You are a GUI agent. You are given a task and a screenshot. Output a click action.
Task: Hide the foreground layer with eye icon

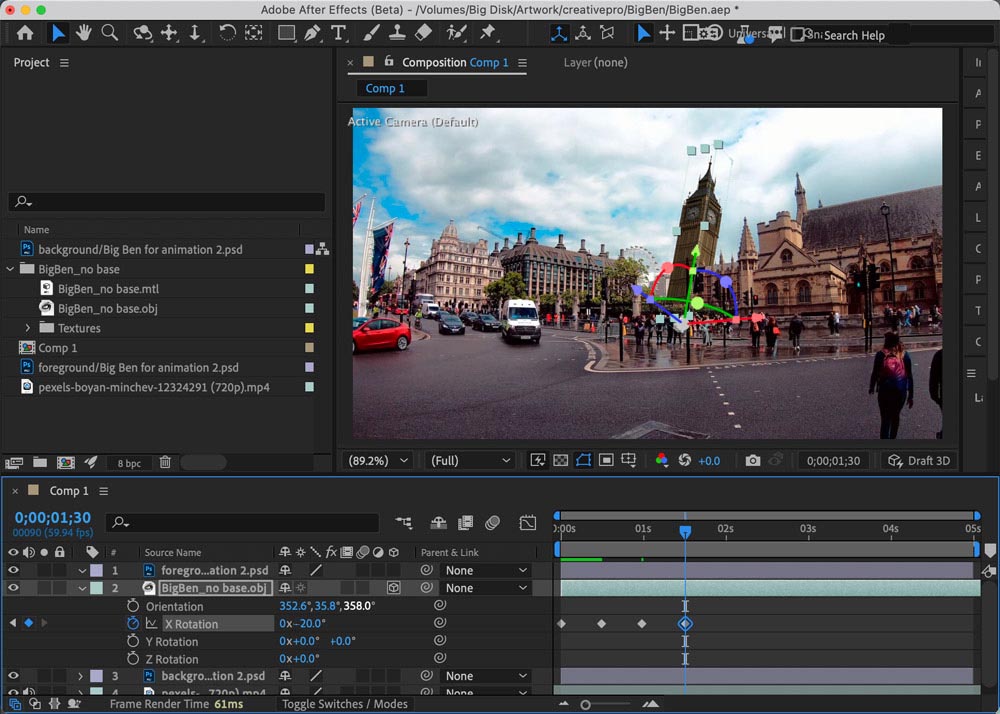(x=13, y=570)
